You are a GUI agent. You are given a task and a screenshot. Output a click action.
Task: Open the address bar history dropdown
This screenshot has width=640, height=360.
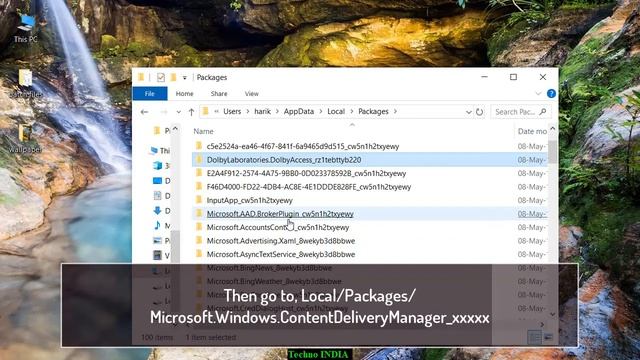pos(468,112)
